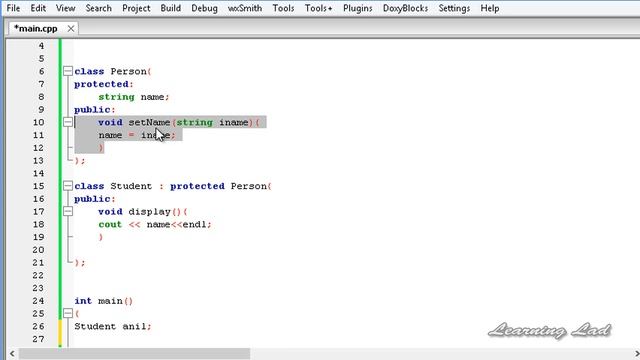The height and width of the screenshot is (360, 640).
Task: Collapse the setName function fold marker
Action: point(68,122)
